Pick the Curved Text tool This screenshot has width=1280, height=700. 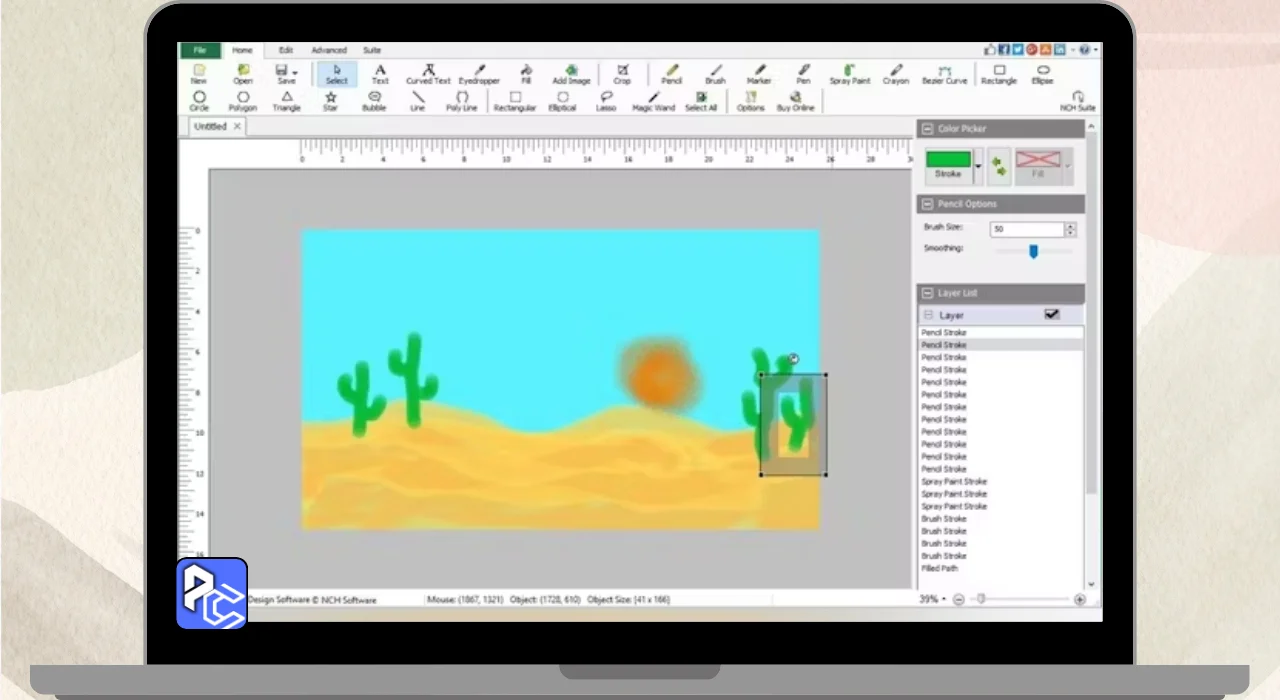click(x=428, y=73)
